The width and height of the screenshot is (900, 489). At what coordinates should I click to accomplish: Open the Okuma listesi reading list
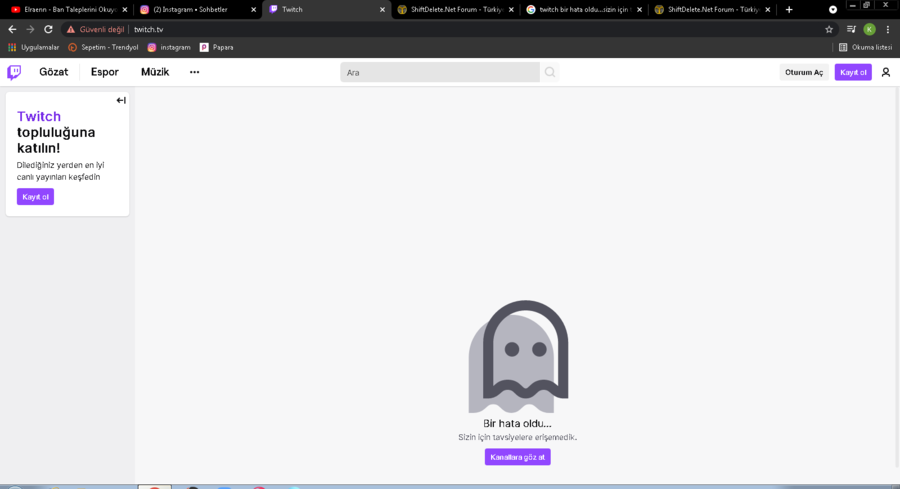pos(866,48)
